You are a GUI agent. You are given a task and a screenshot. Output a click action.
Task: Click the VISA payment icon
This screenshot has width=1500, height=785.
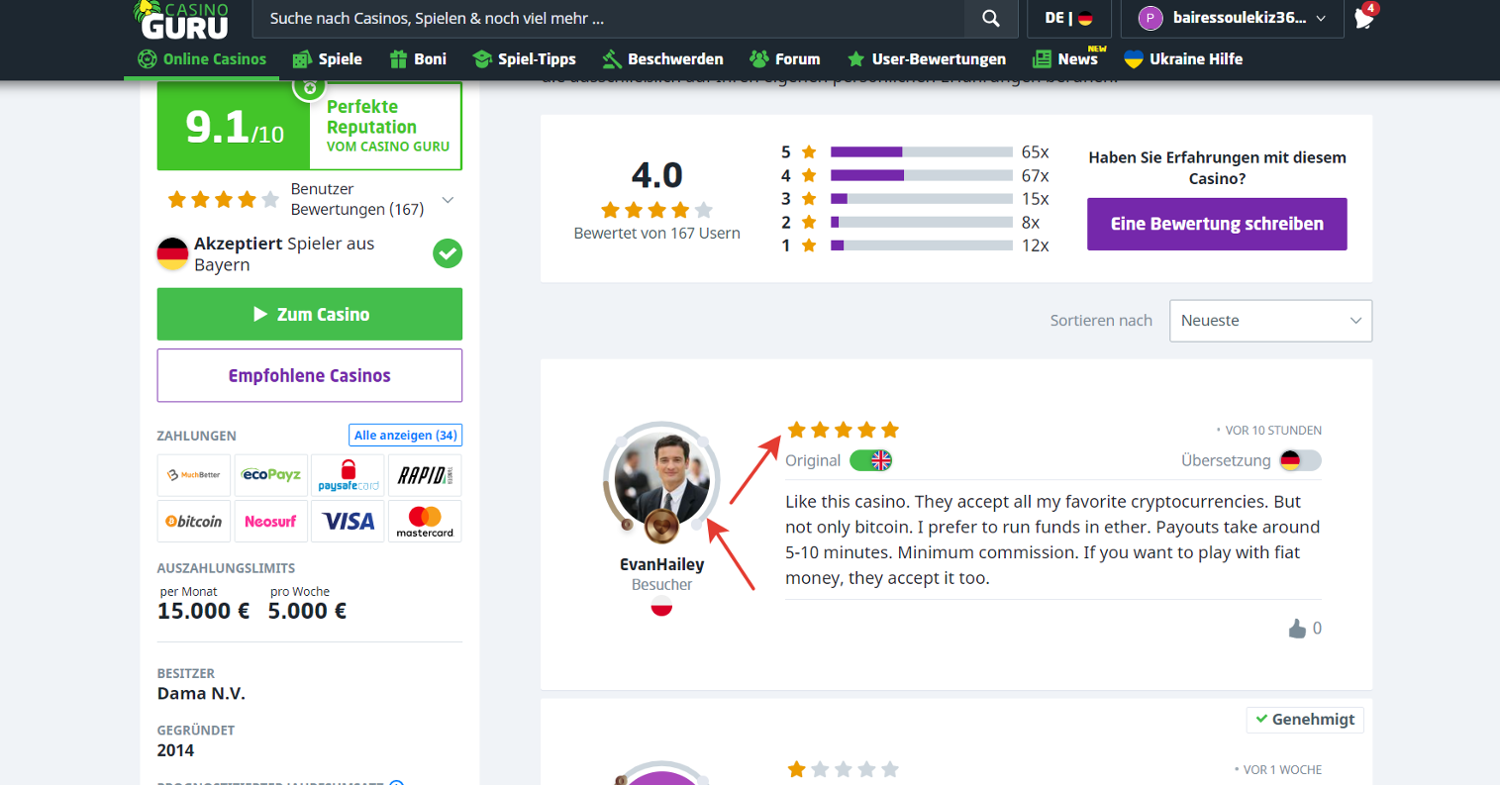348,521
